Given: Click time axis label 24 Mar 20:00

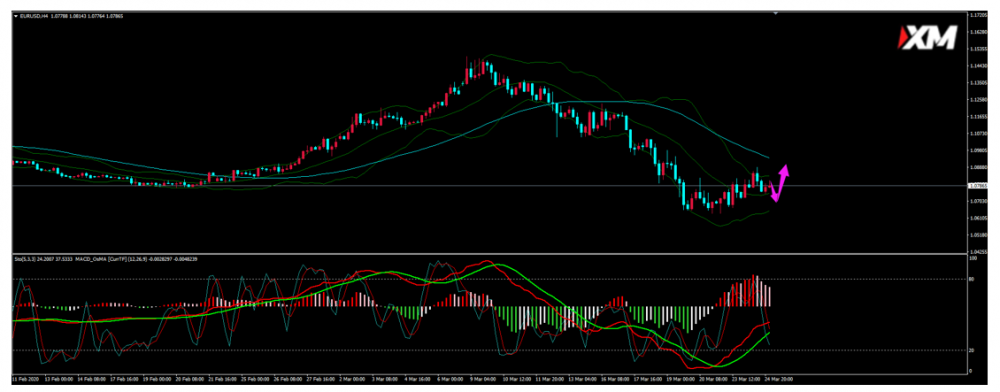Looking at the screenshot, I should pyautogui.click(x=779, y=379).
